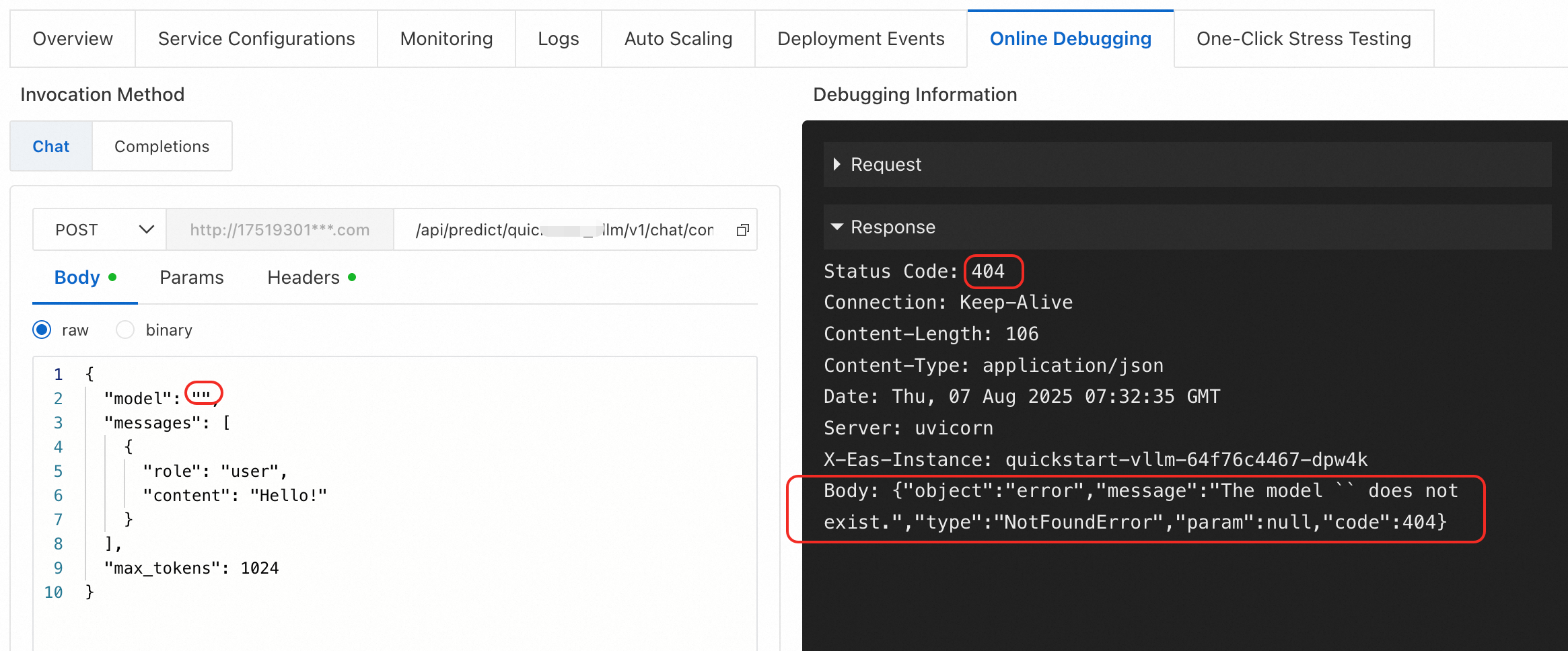Screen dimensions: 1568x651
Task: Open the Monitoring tab
Action: click(x=446, y=39)
